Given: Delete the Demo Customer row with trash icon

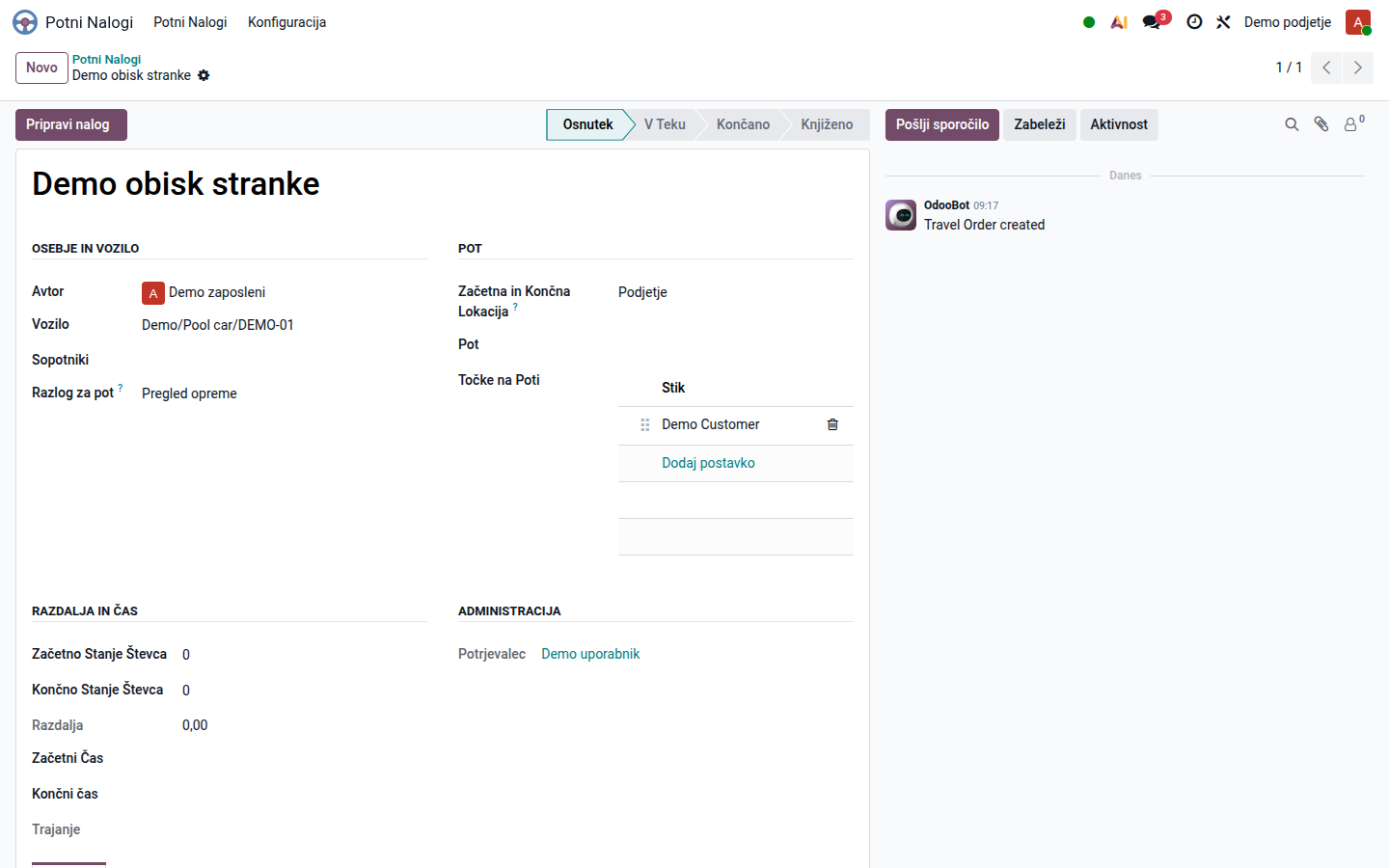Looking at the screenshot, I should tap(832, 424).
